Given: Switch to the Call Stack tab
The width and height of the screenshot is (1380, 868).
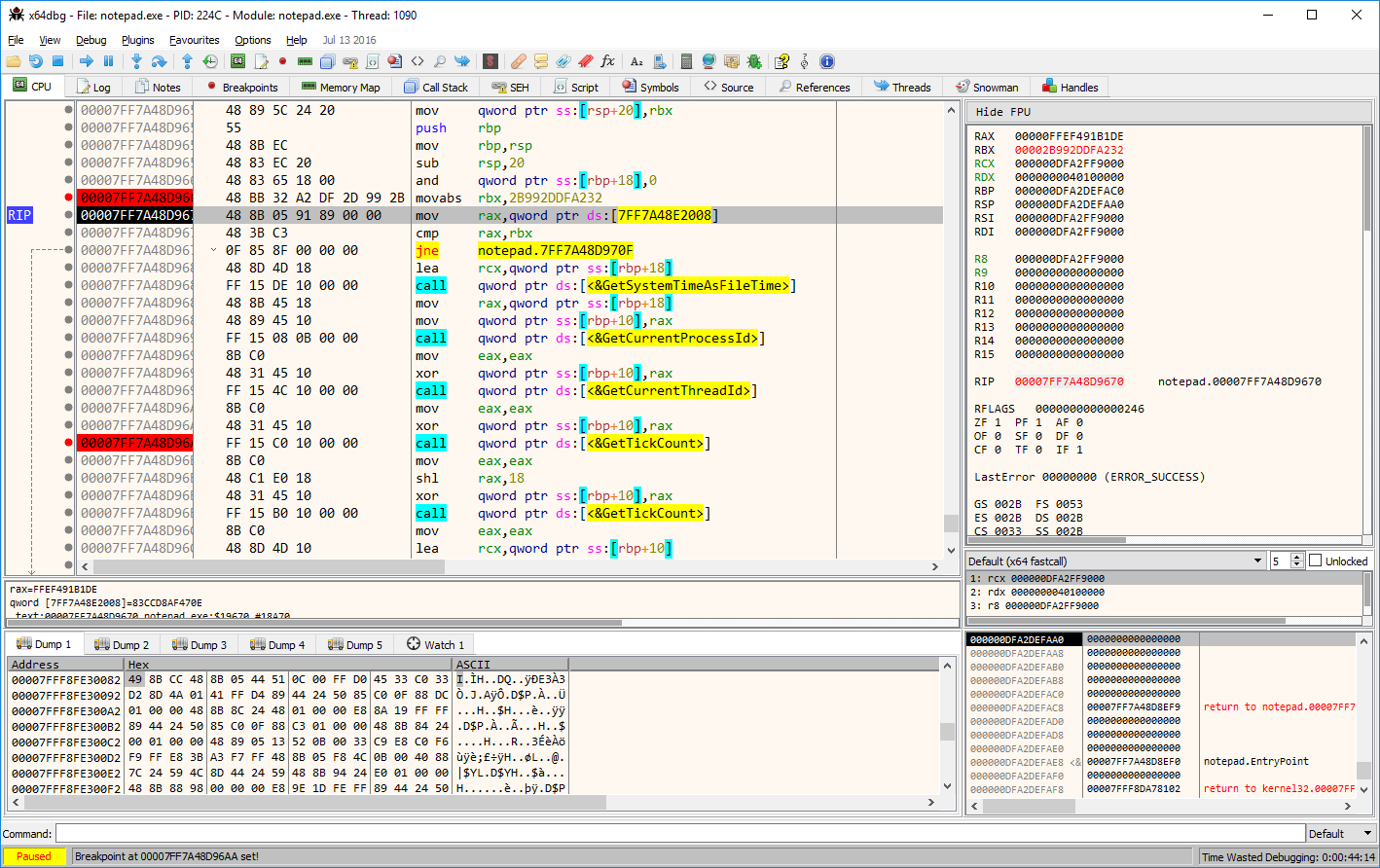Looking at the screenshot, I should click(436, 87).
